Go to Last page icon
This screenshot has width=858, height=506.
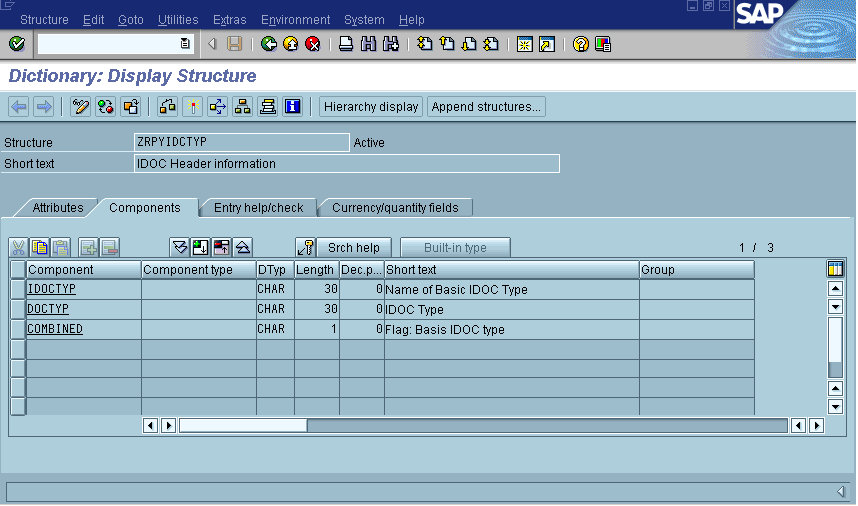[x=491, y=44]
